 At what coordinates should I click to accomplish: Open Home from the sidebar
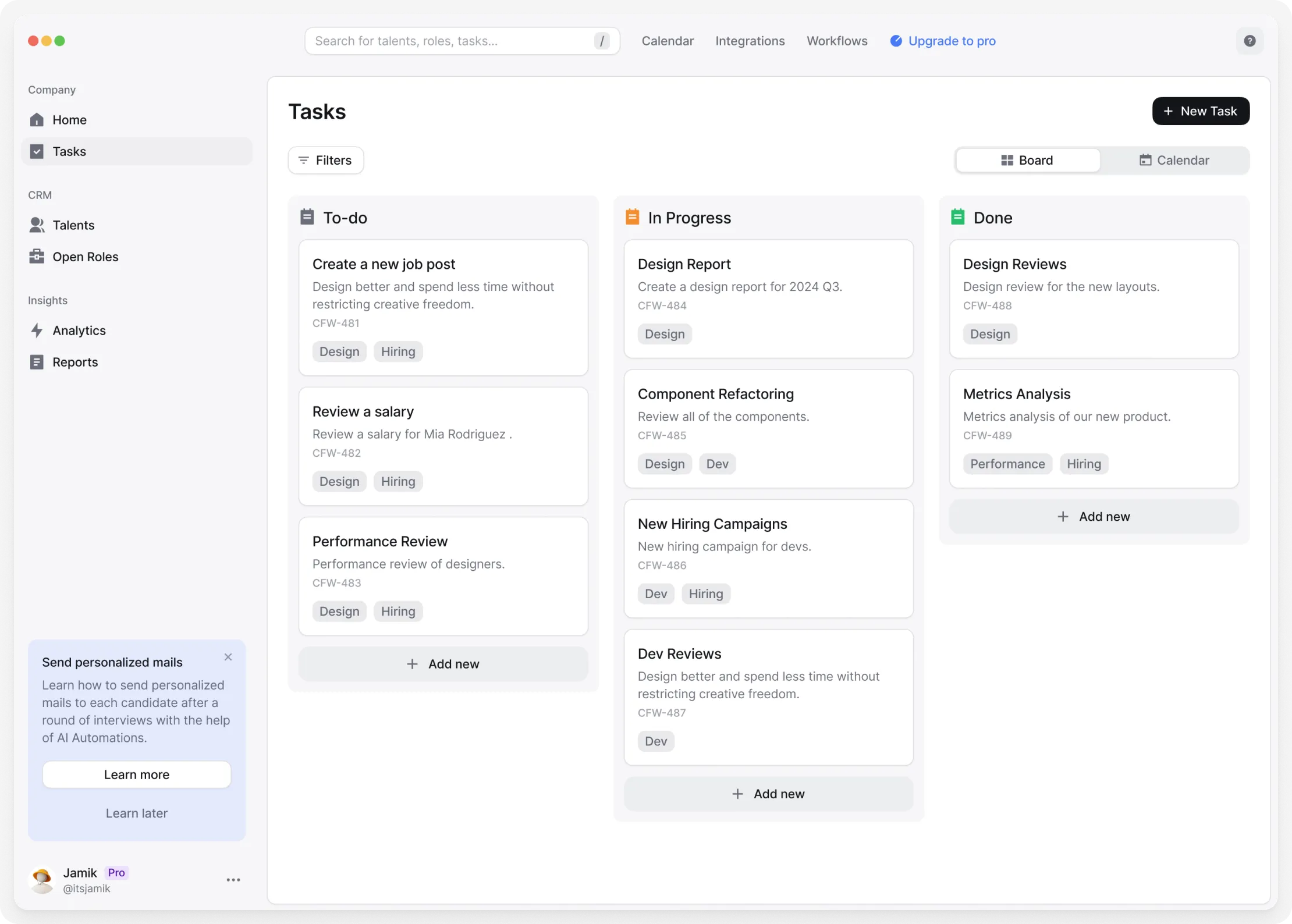click(x=69, y=120)
